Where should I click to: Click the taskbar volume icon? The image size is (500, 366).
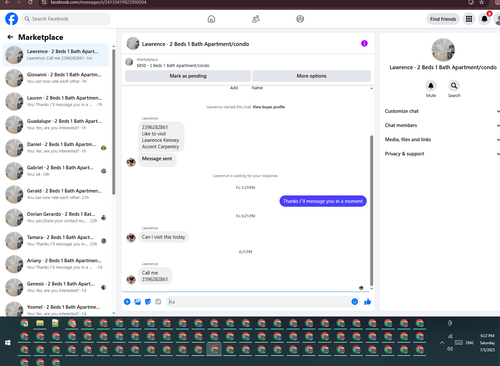tap(450, 349)
